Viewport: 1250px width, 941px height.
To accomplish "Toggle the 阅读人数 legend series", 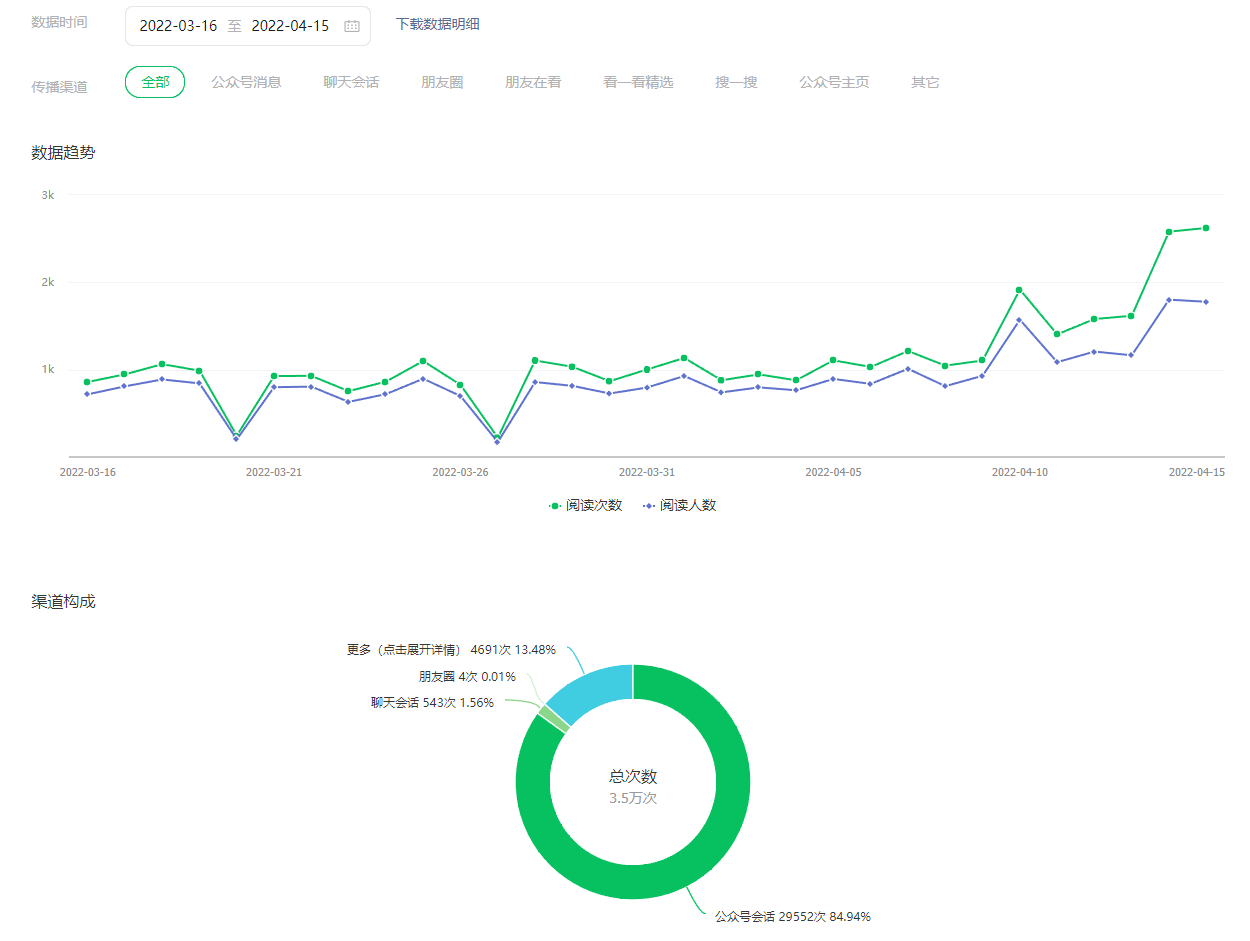I will point(679,506).
